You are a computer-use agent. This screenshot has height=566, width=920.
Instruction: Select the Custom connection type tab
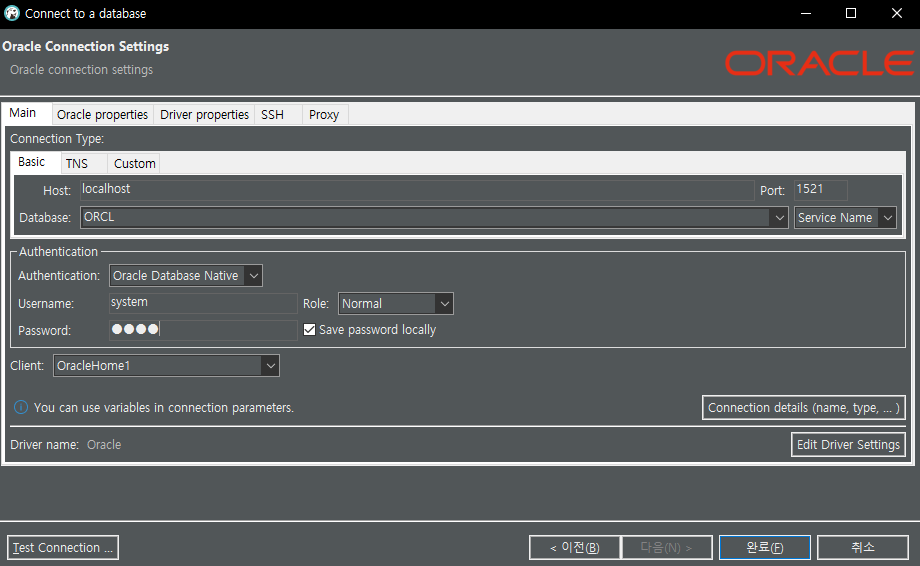134,164
